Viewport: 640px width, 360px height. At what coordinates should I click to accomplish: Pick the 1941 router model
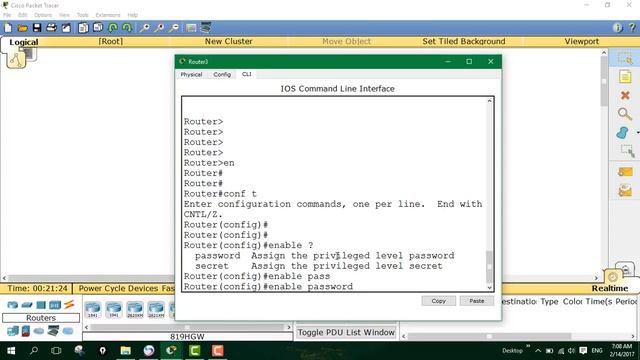[113, 309]
